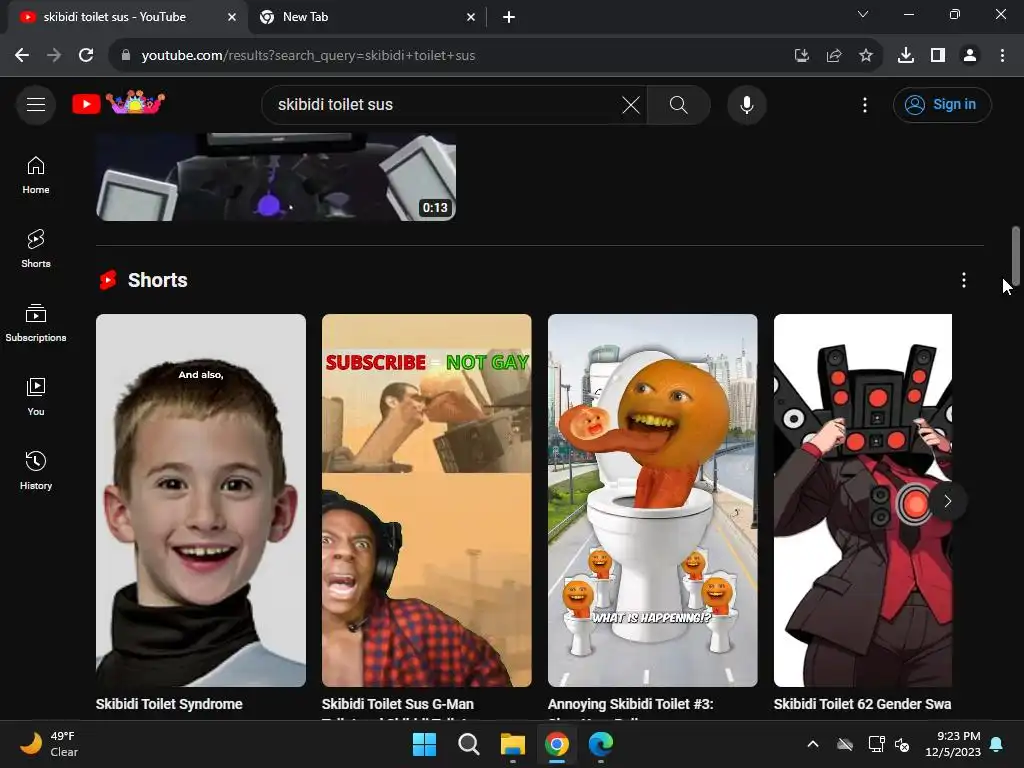Start voice search with microphone icon
Screen dimensions: 1024x768
(746, 104)
